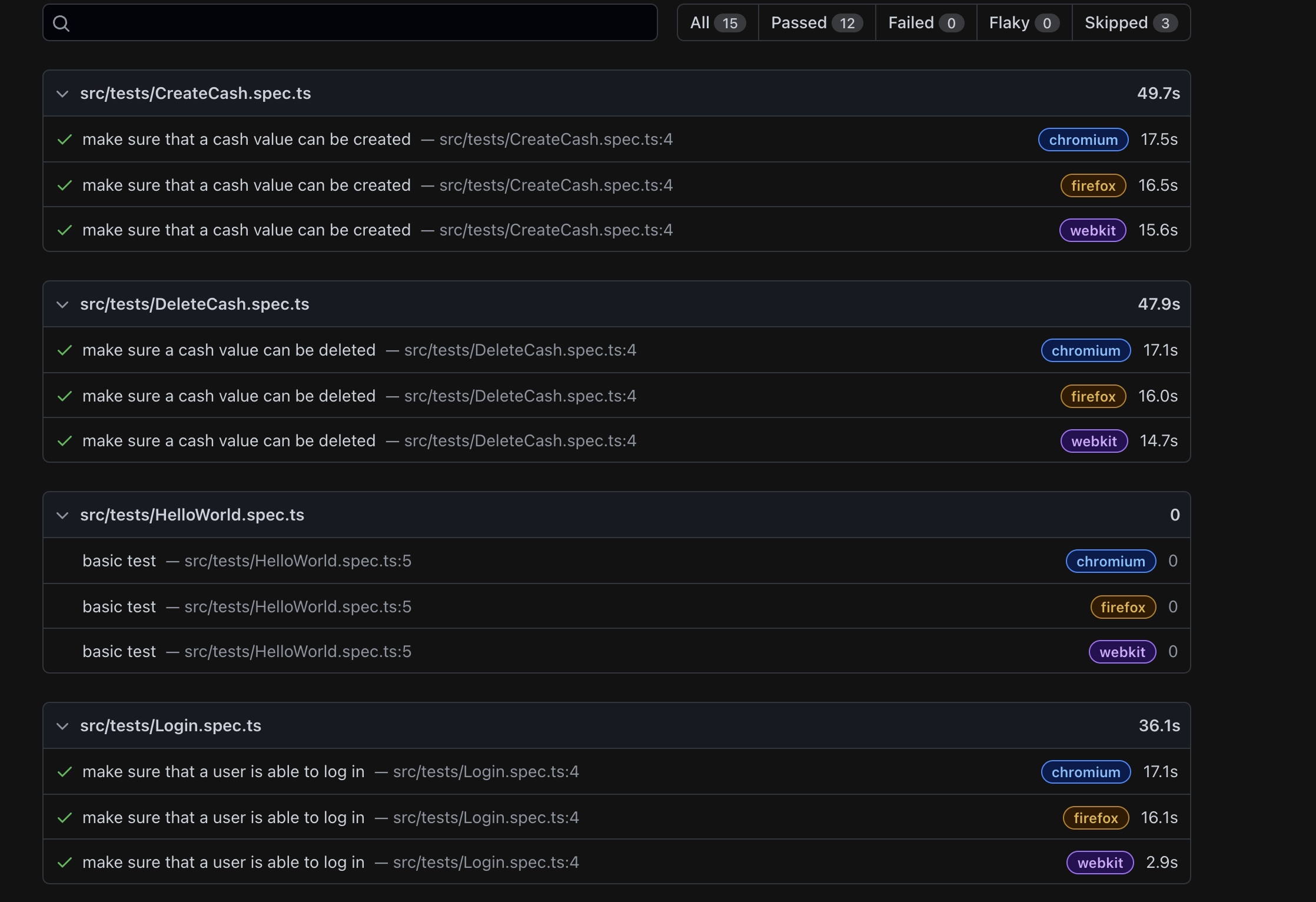Viewport: 1316px width, 902px height.
Task: Collapse the DeleteCash.spec.ts file group
Action: click(62, 304)
